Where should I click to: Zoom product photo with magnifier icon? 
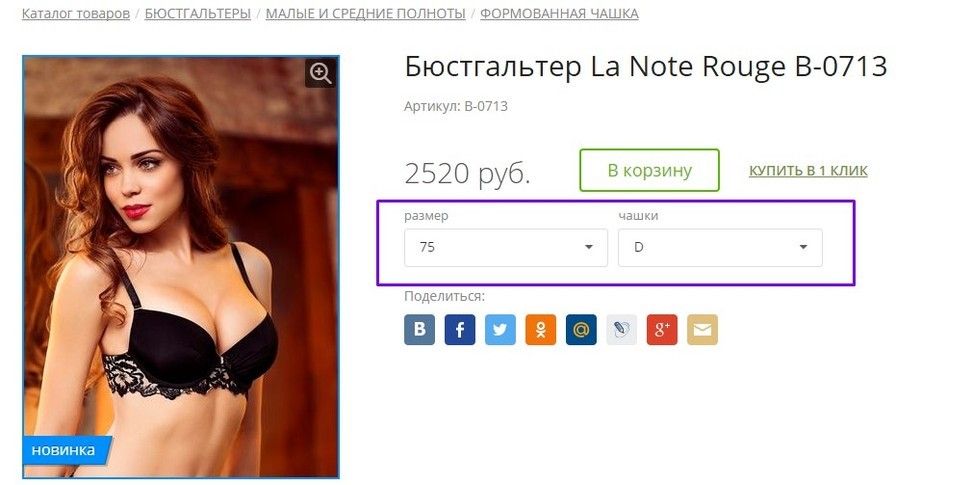click(320, 73)
